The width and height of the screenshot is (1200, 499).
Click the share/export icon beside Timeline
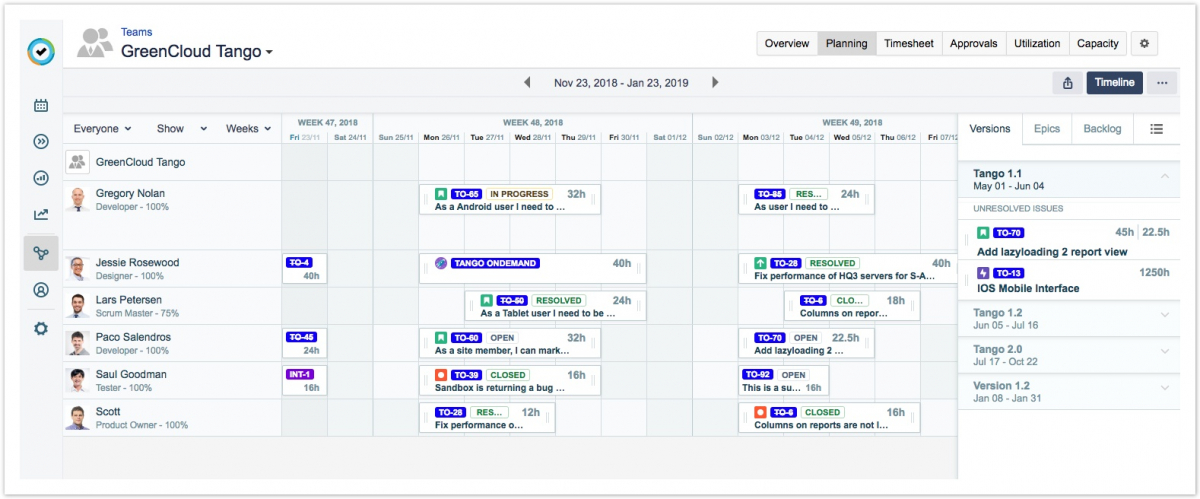[1068, 83]
